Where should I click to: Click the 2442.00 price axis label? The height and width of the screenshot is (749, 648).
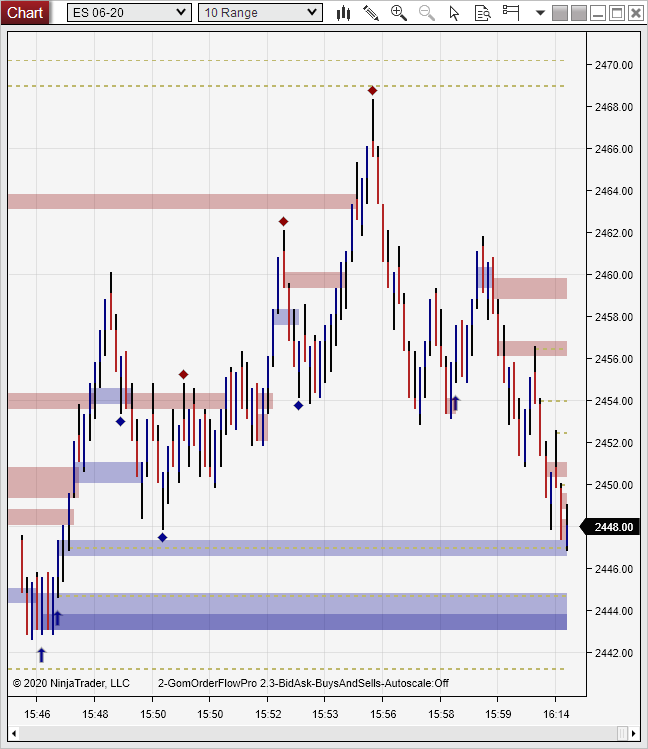(614, 653)
